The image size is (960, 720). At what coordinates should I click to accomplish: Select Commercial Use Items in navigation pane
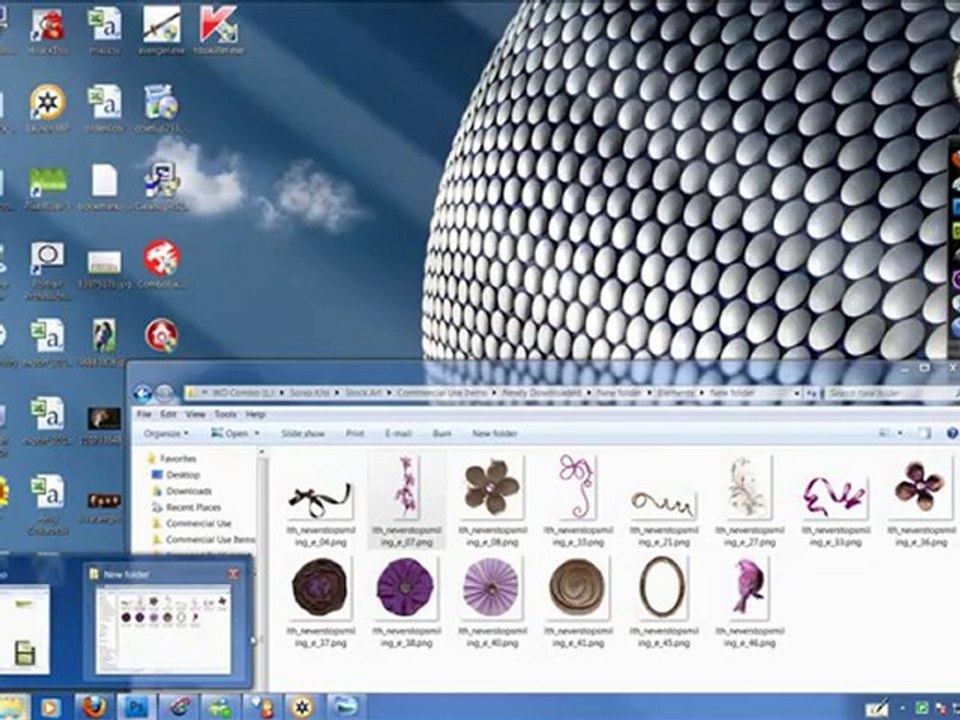coord(203,540)
